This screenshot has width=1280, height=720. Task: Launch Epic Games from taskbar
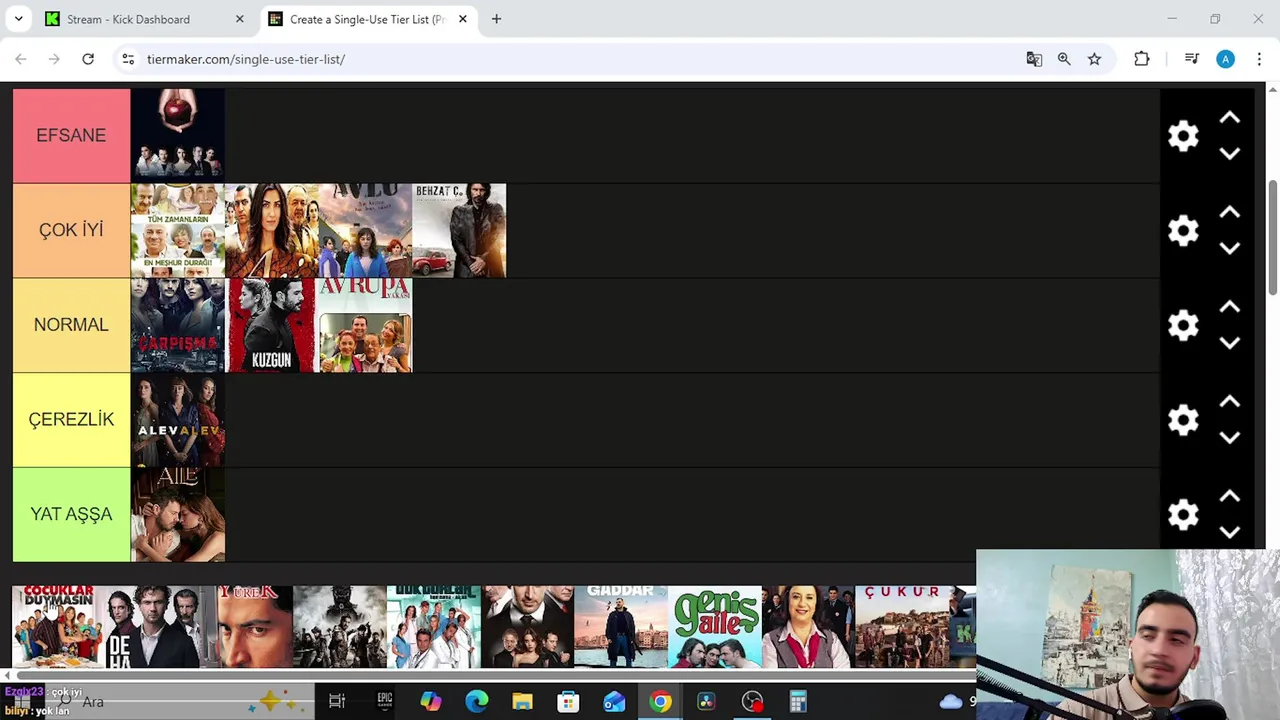[x=384, y=701]
